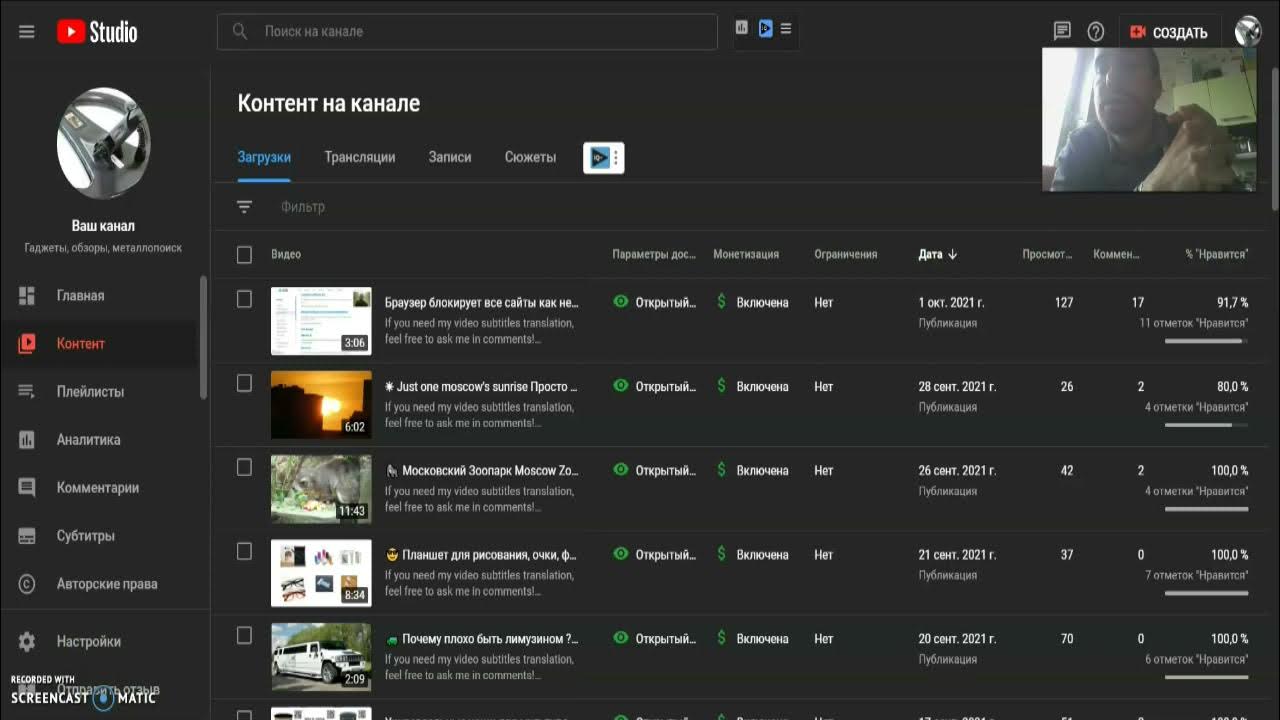This screenshot has height=720, width=1280.
Task: Click the sidebar vertical scrollbar
Action: 204,338
